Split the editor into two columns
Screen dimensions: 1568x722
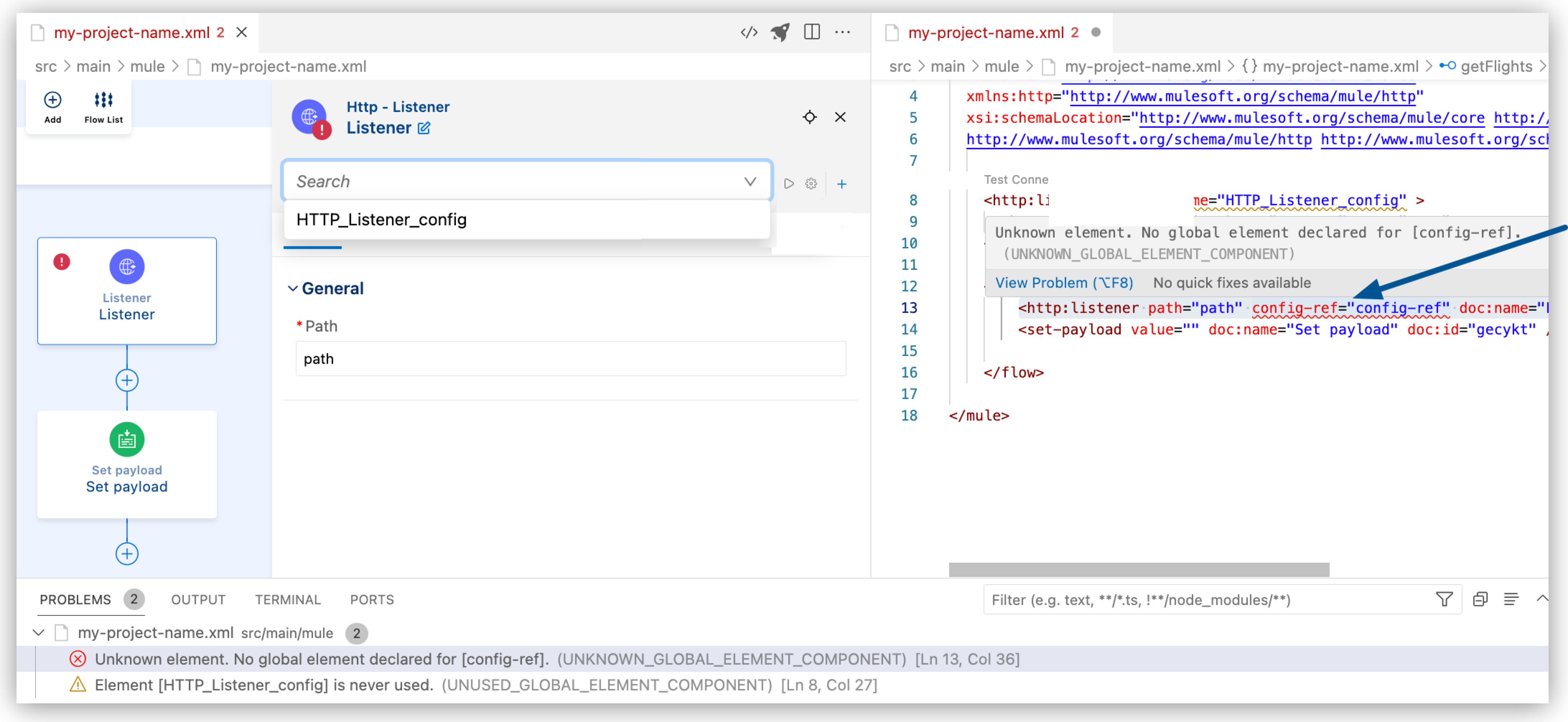click(x=813, y=32)
